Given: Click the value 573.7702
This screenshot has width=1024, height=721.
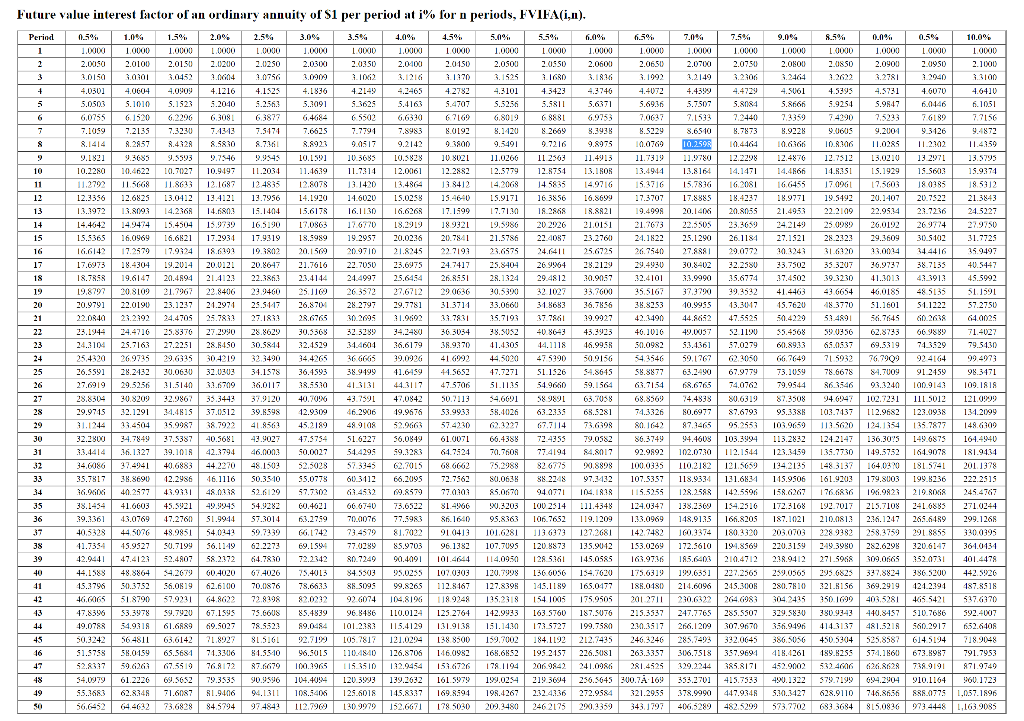Looking at the screenshot, I should (790, 707).
